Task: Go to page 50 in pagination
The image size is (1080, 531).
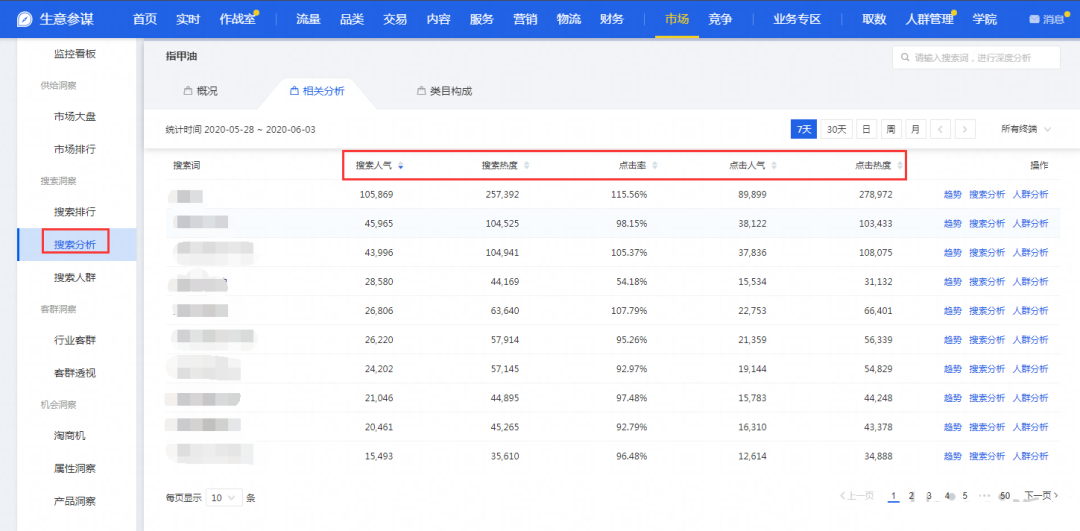Action: coord(1005,496)
